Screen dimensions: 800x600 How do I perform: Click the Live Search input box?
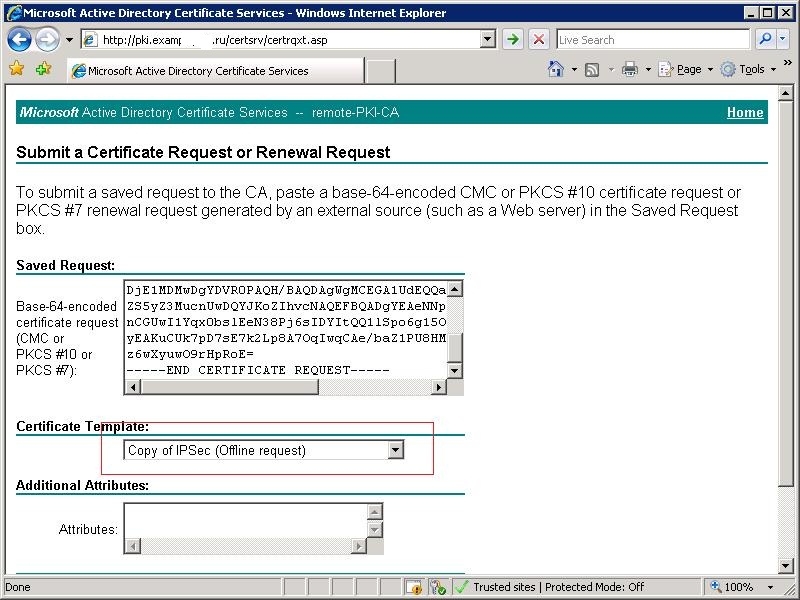(x=653, y=40)
